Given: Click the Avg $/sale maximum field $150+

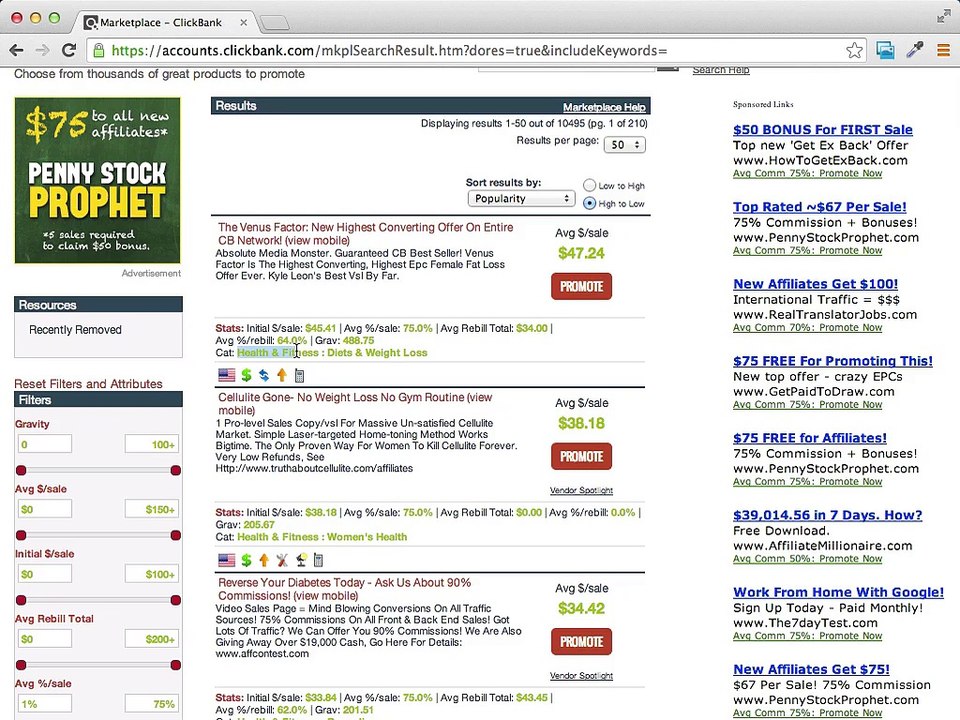Looking at the screenshot, I should click(x=152, y=509).
